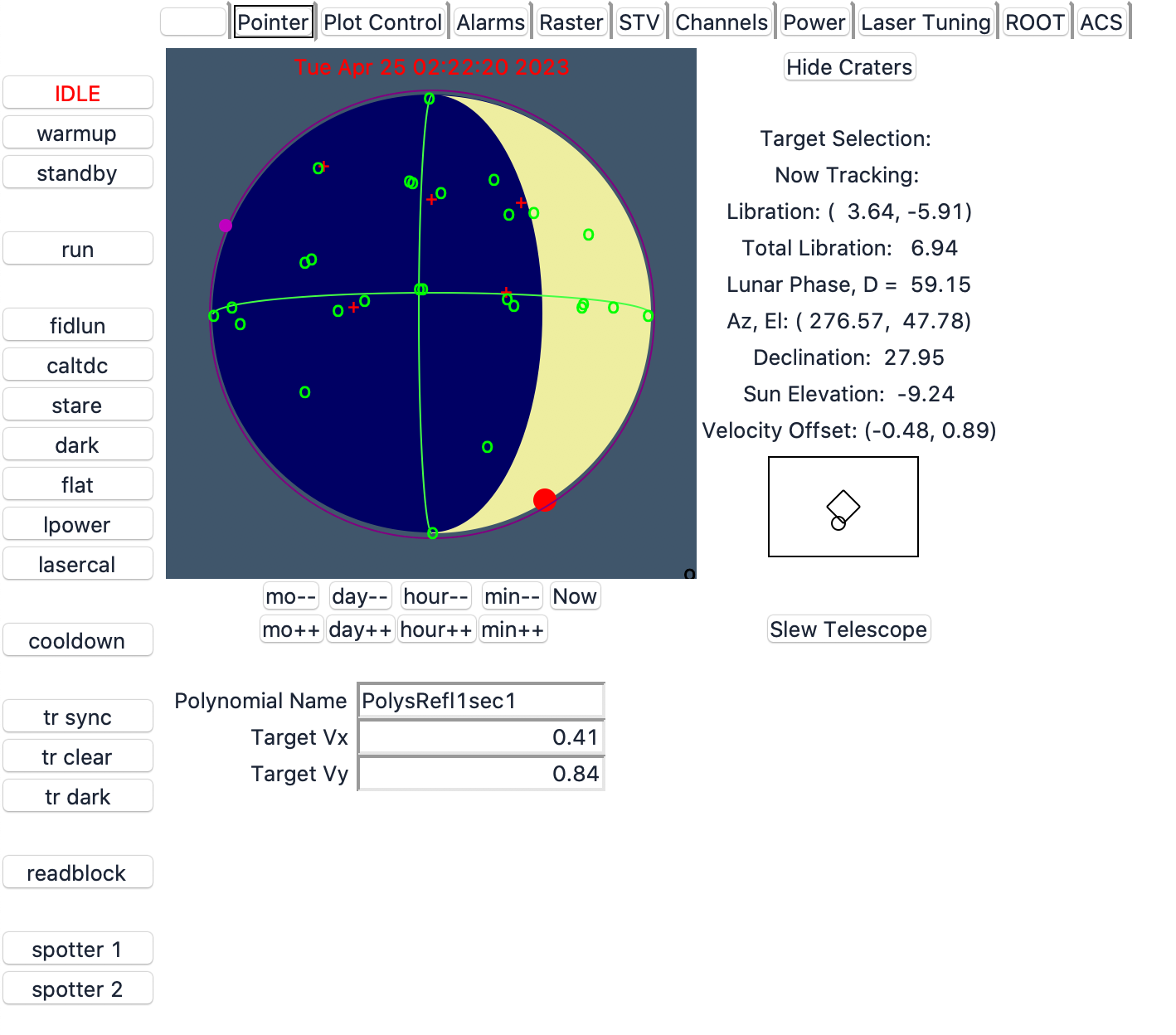Reset time using the Now button
This screenshot has width=1176, height=1035.
pyautogui.click(x=575, y=596)
